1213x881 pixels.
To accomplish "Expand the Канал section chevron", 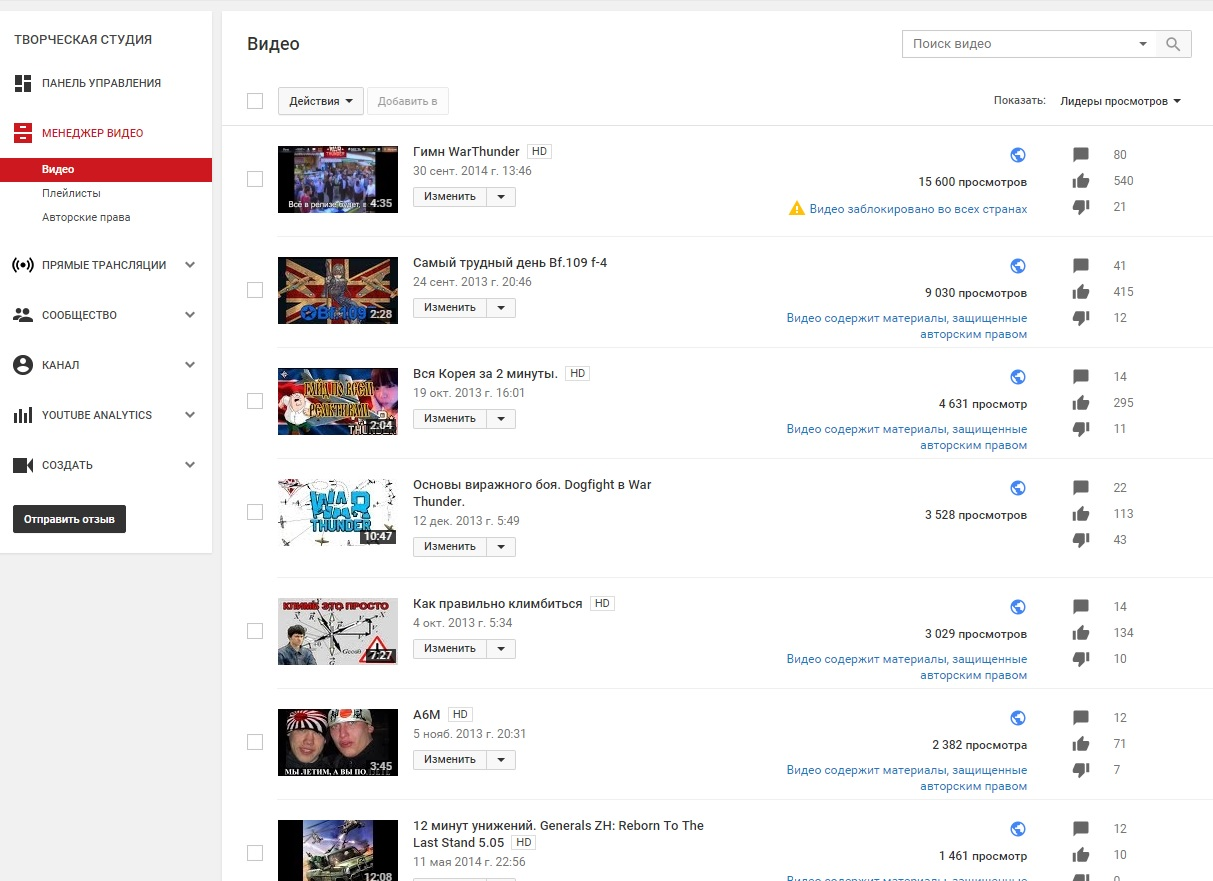I will [190, 365].
